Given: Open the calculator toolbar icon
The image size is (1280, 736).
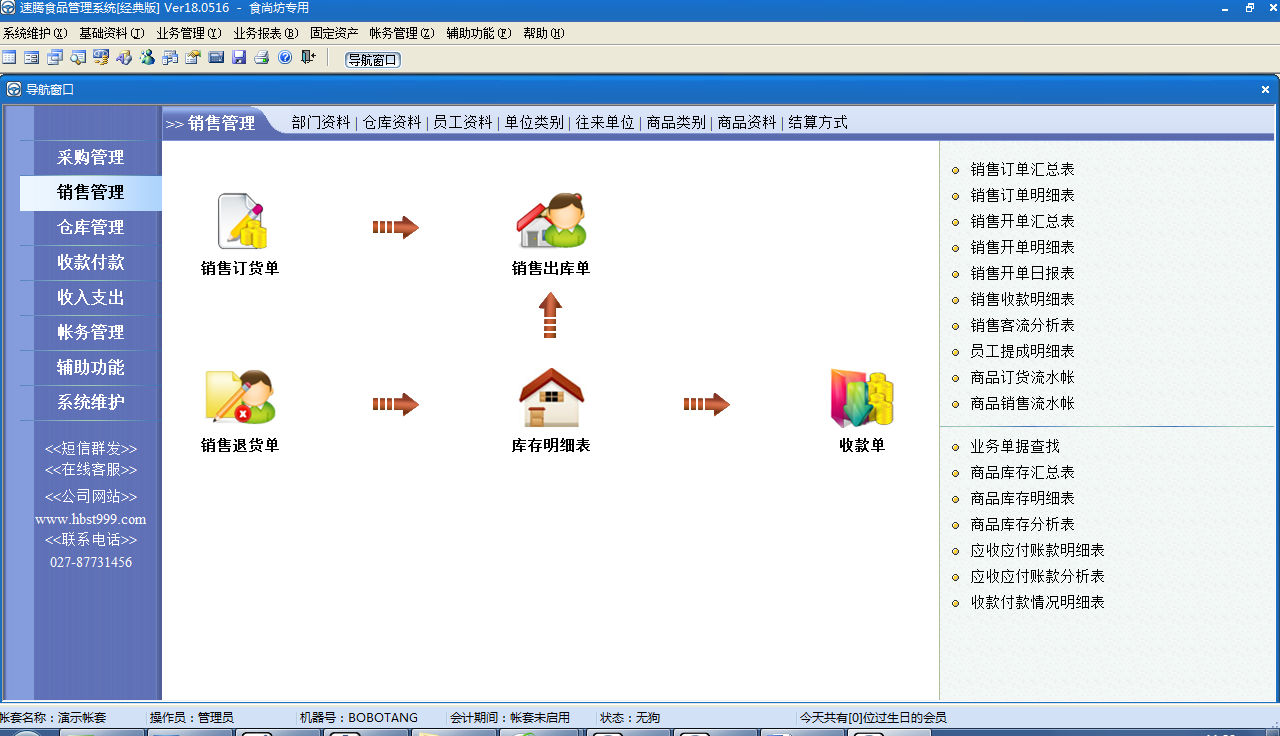Looking at the screenshot, I should [x=215, y=57].
